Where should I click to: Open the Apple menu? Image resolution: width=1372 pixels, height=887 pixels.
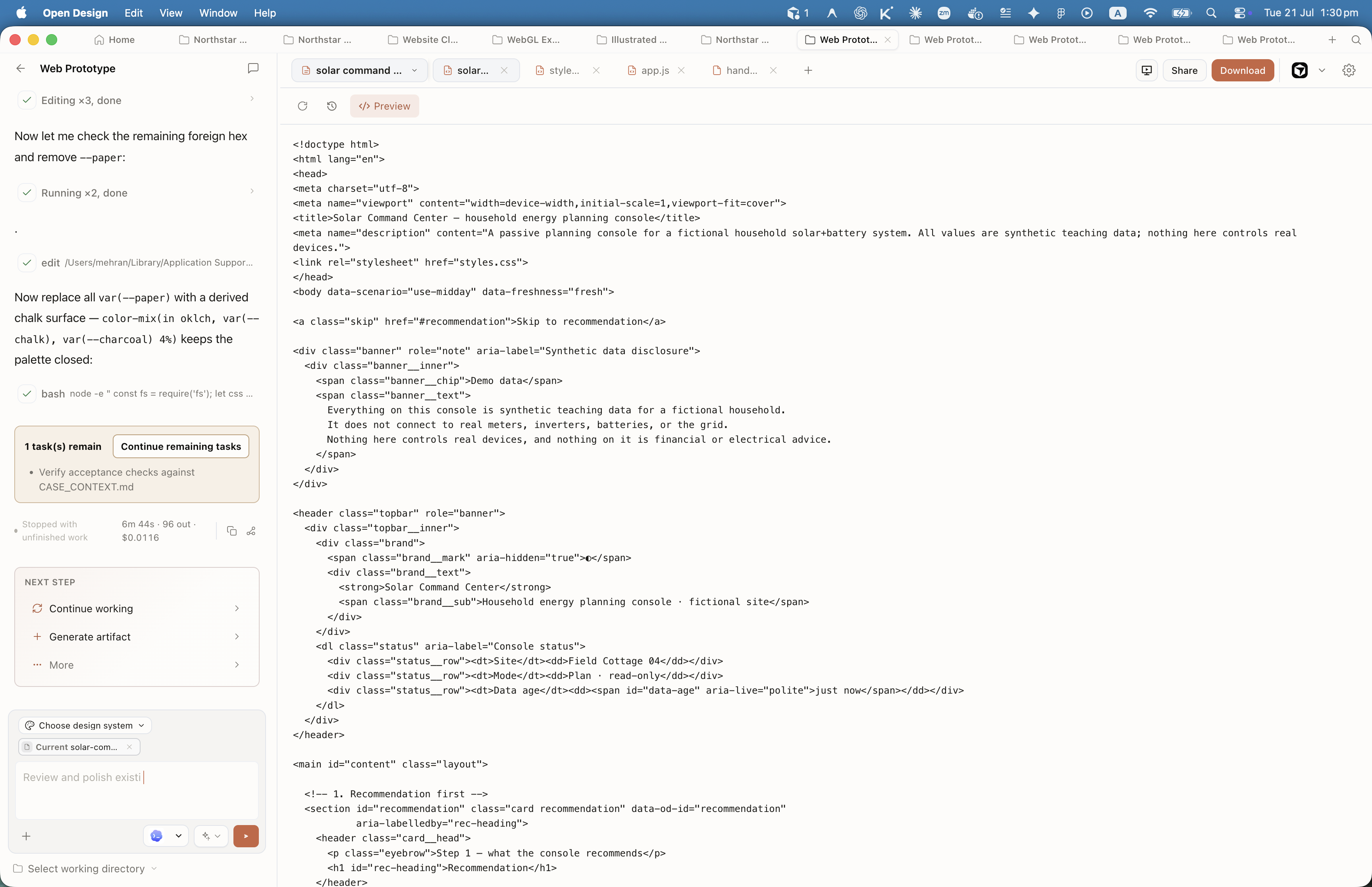tap(22, 13)
